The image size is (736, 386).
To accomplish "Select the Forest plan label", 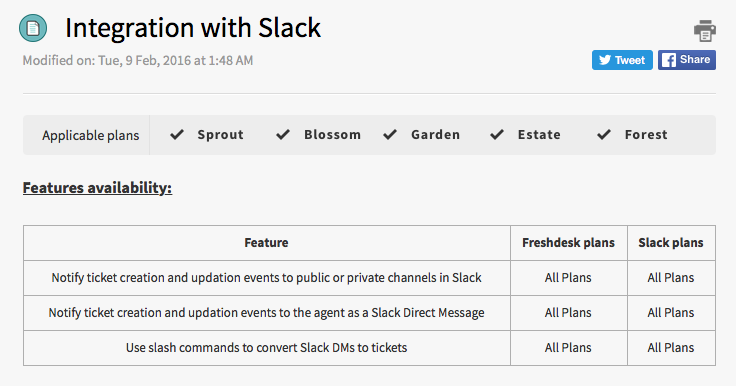I will [646, 135].
